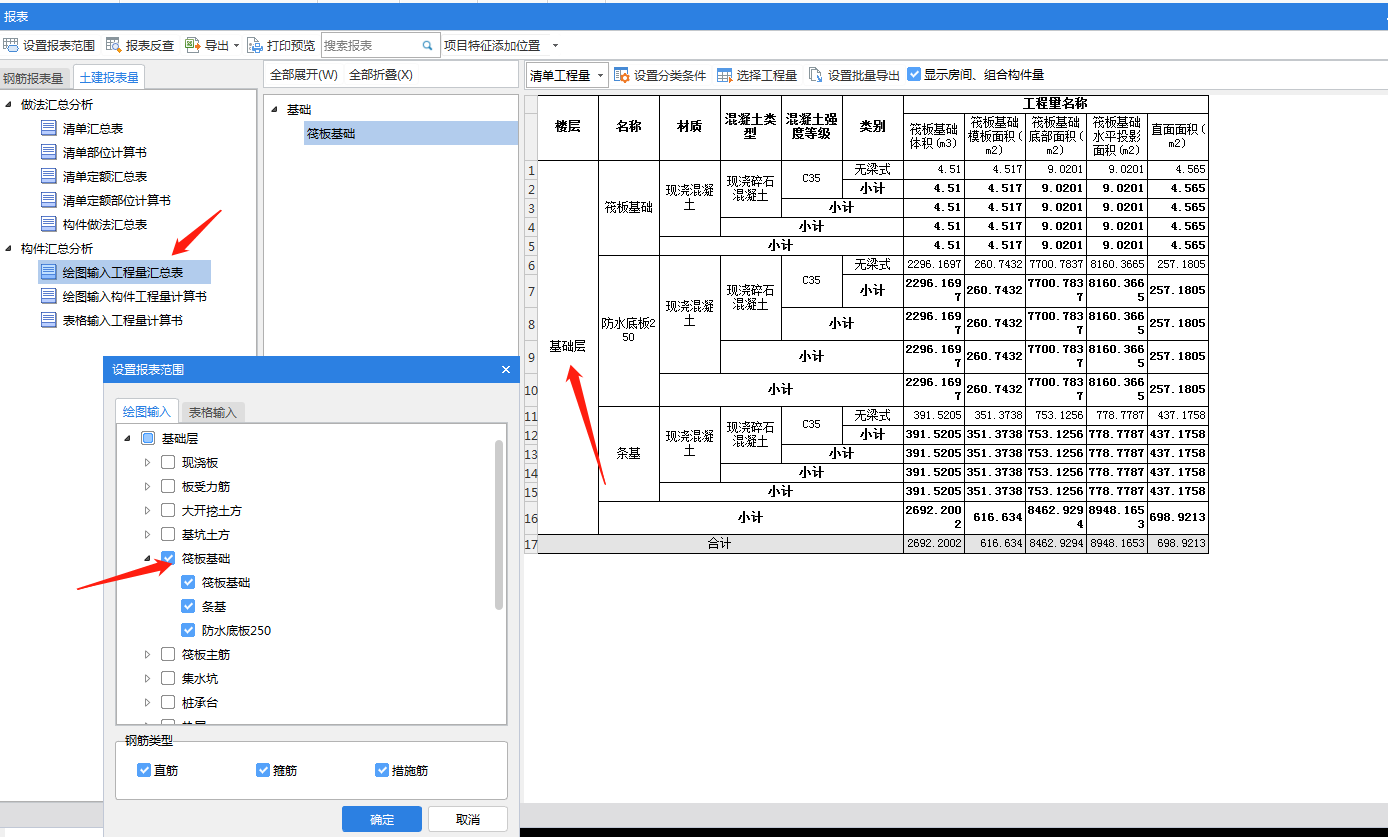Collapse the 做法汇总分析 tree group
This screenshot has width=1388, height=837.
click(x=9, y=104)
